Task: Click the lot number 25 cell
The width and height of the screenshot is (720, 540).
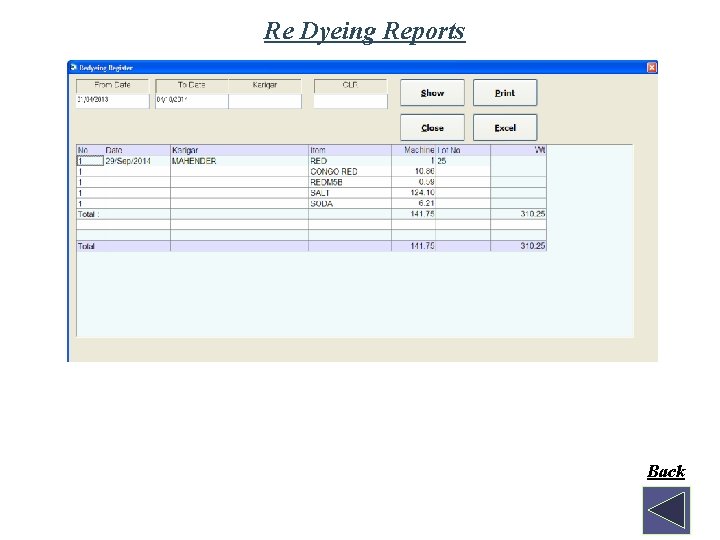Action: click(463, 161)
